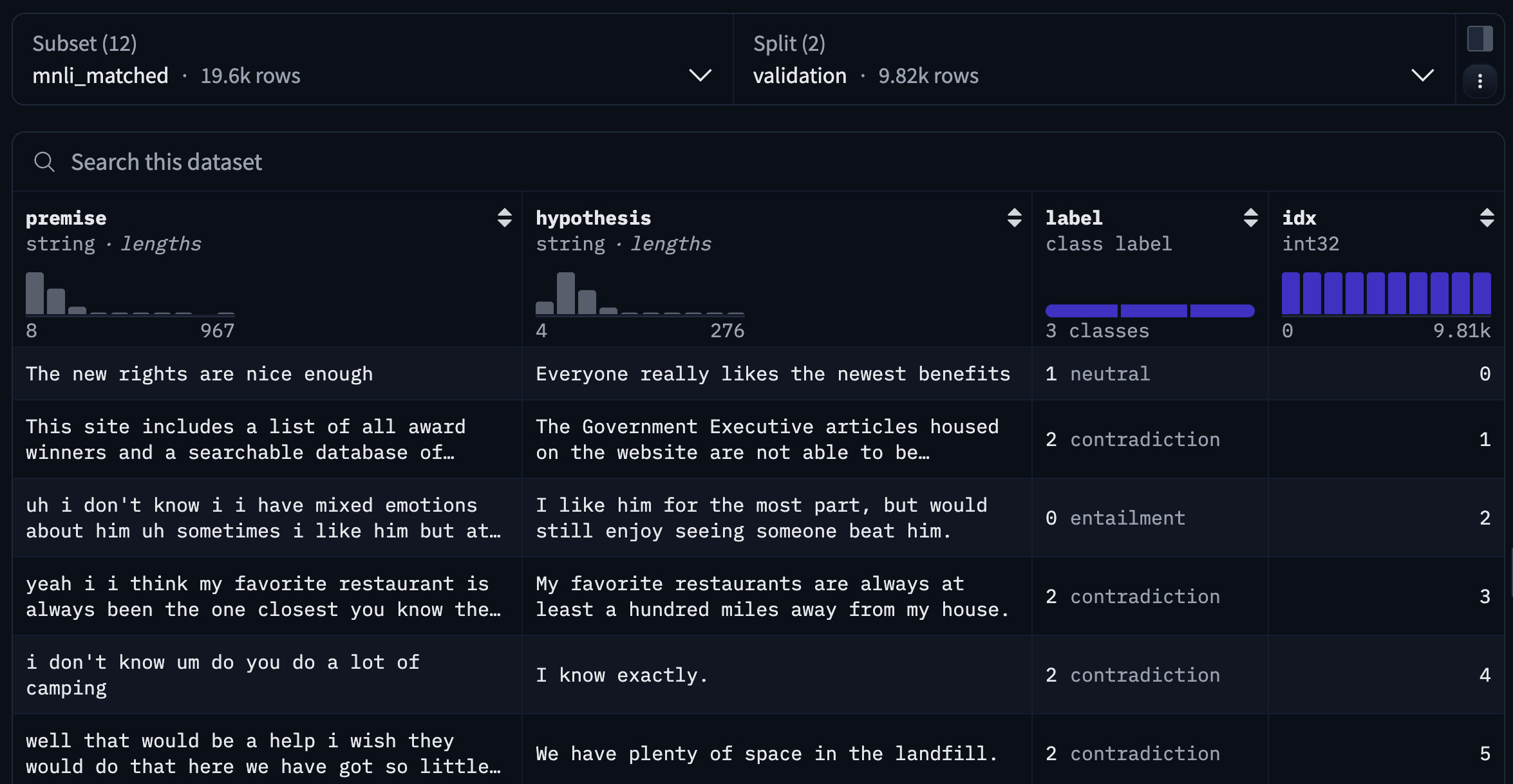The height and width of the screenshot is (784, 1513).
Task: Open the mnli_matched subset selector
Action: pyautogui.click(x=100, y=75)
